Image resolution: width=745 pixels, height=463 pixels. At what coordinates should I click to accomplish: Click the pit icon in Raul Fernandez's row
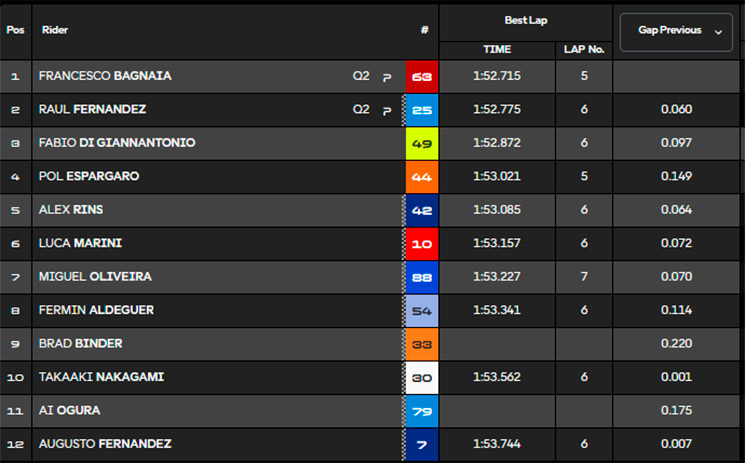(387, 111)
